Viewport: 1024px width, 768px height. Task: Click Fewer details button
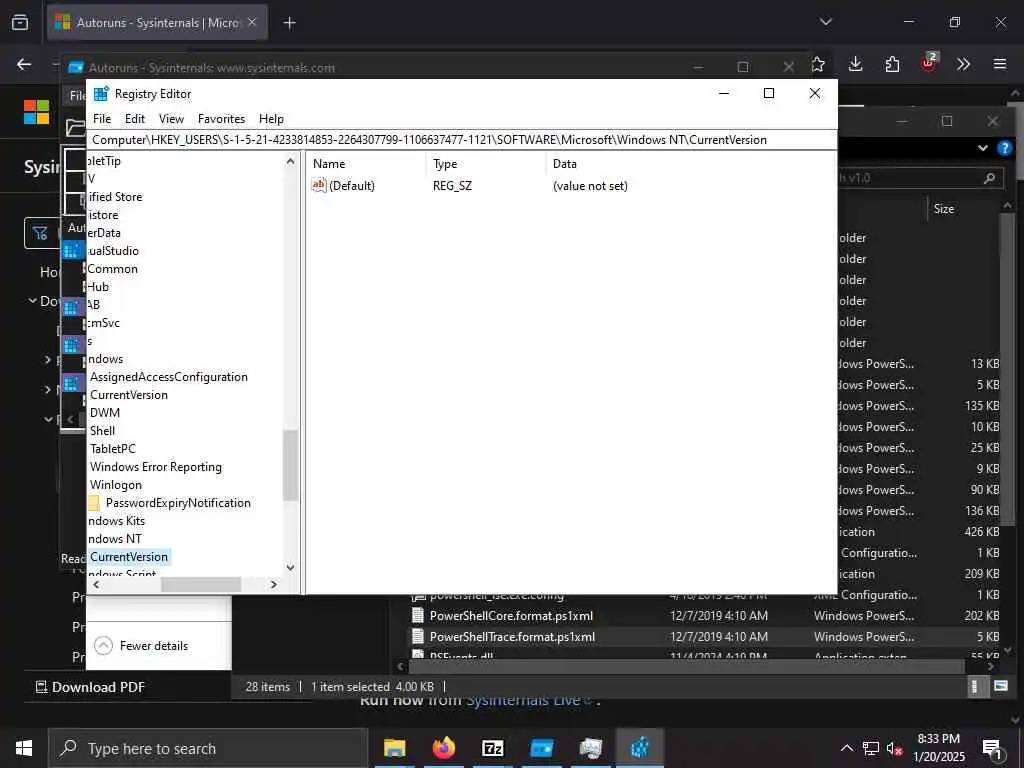point(141,646)
